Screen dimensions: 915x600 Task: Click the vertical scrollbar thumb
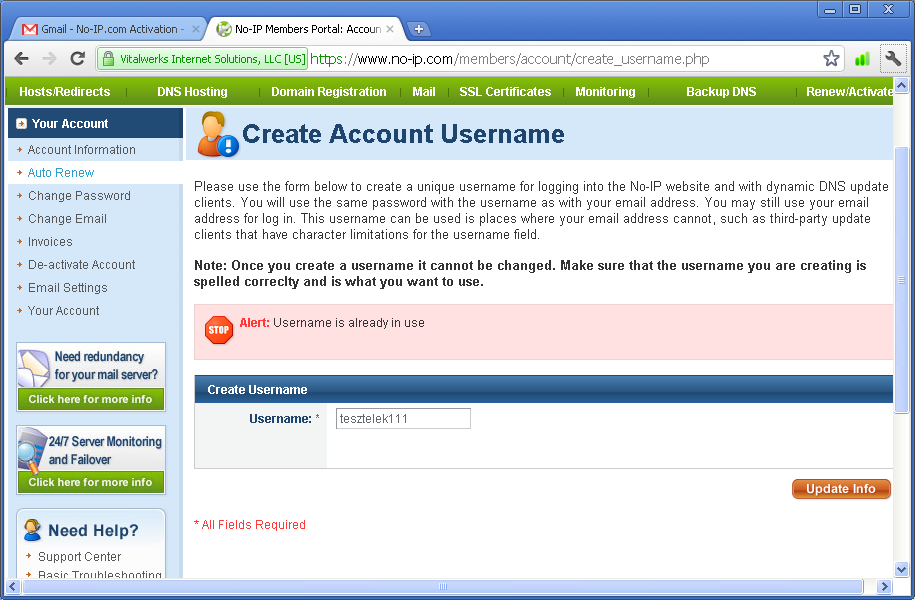902,280
